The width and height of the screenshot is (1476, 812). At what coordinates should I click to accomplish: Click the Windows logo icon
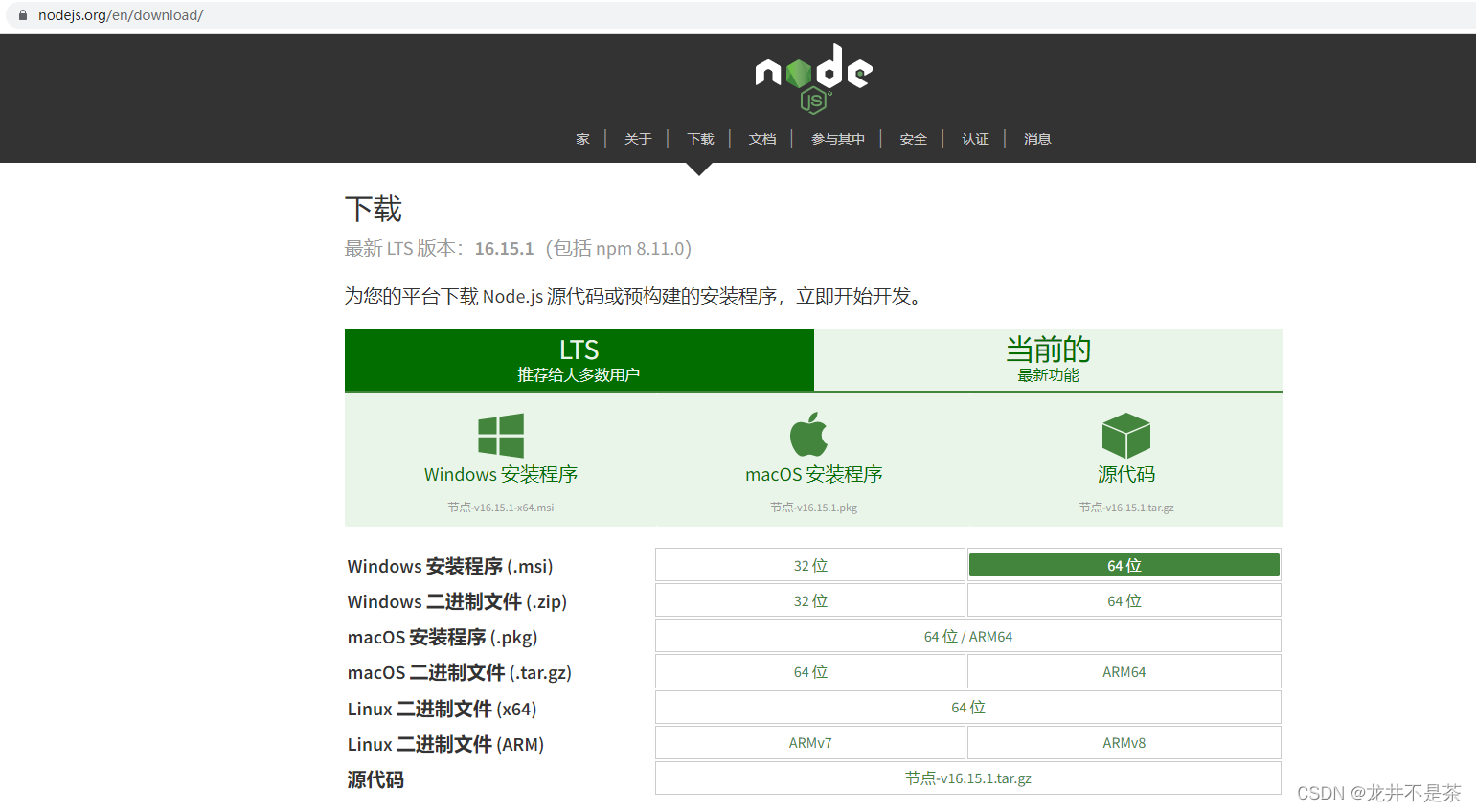pos(501,436)
